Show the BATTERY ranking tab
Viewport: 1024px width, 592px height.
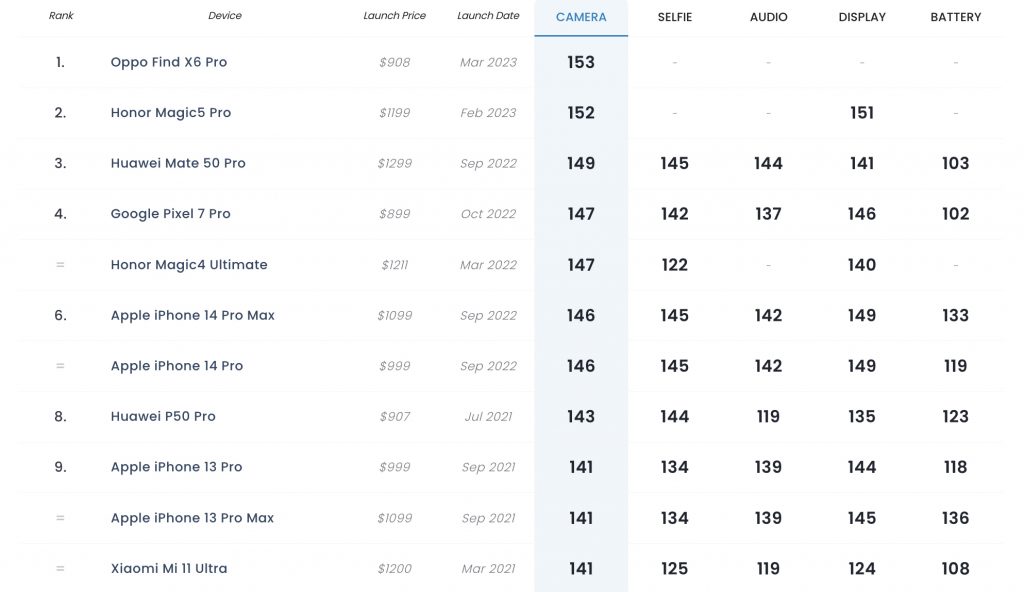pyautogui.click(x=955, y=17)
